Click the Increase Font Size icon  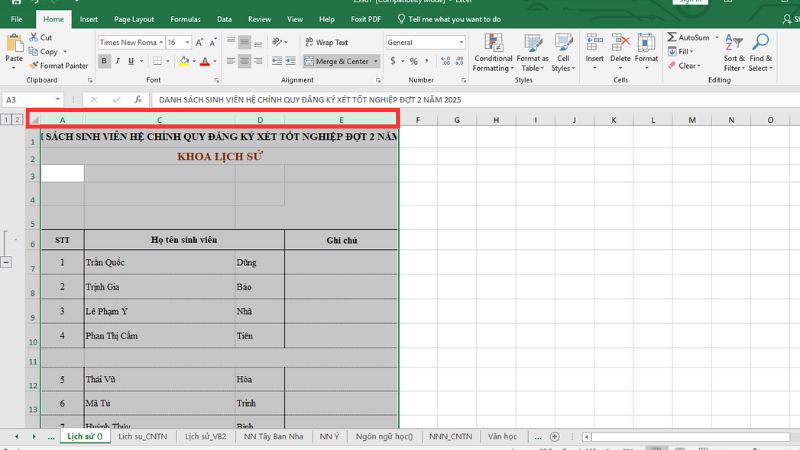click(200, 43)
